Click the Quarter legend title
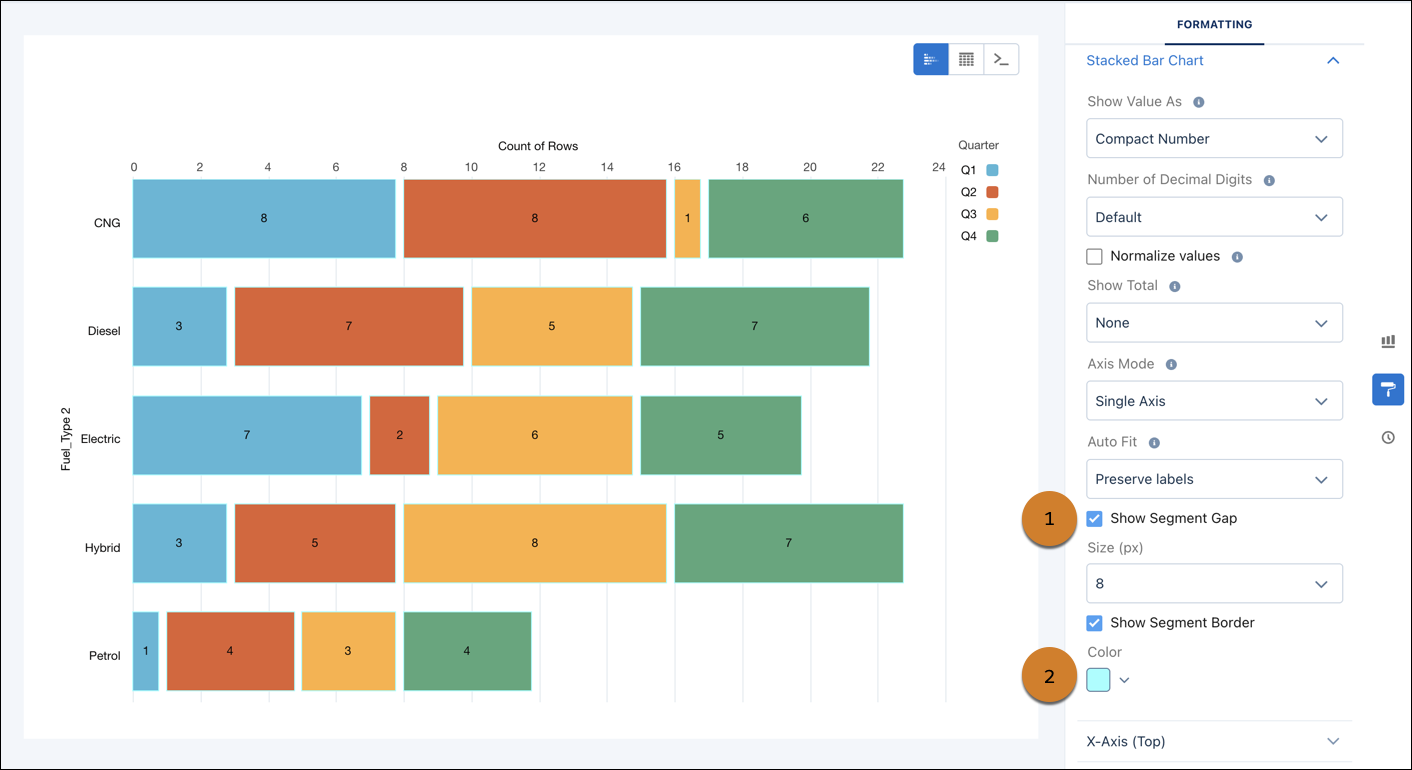This screenshot has height=770, width=1412. click(978, 145)
